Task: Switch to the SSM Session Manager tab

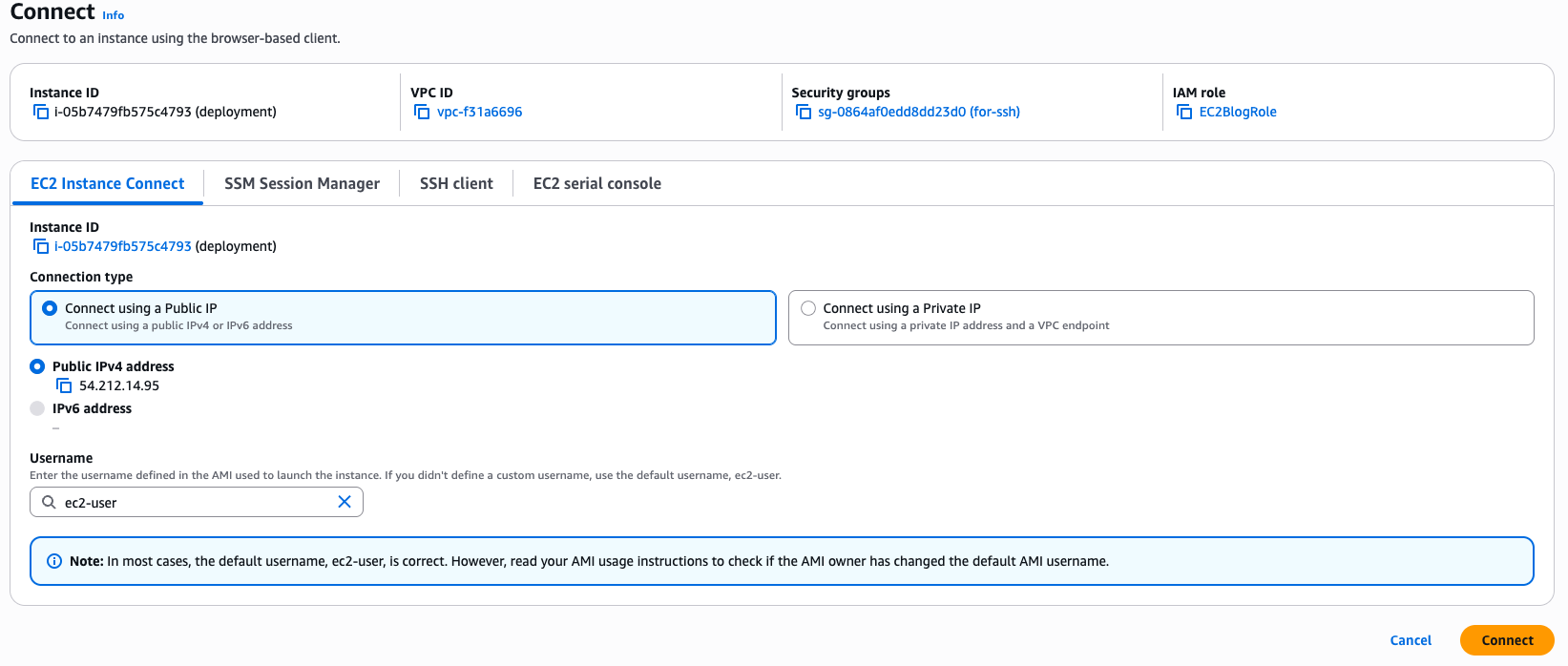Action: pyautogui.click(x=302, y=183)
